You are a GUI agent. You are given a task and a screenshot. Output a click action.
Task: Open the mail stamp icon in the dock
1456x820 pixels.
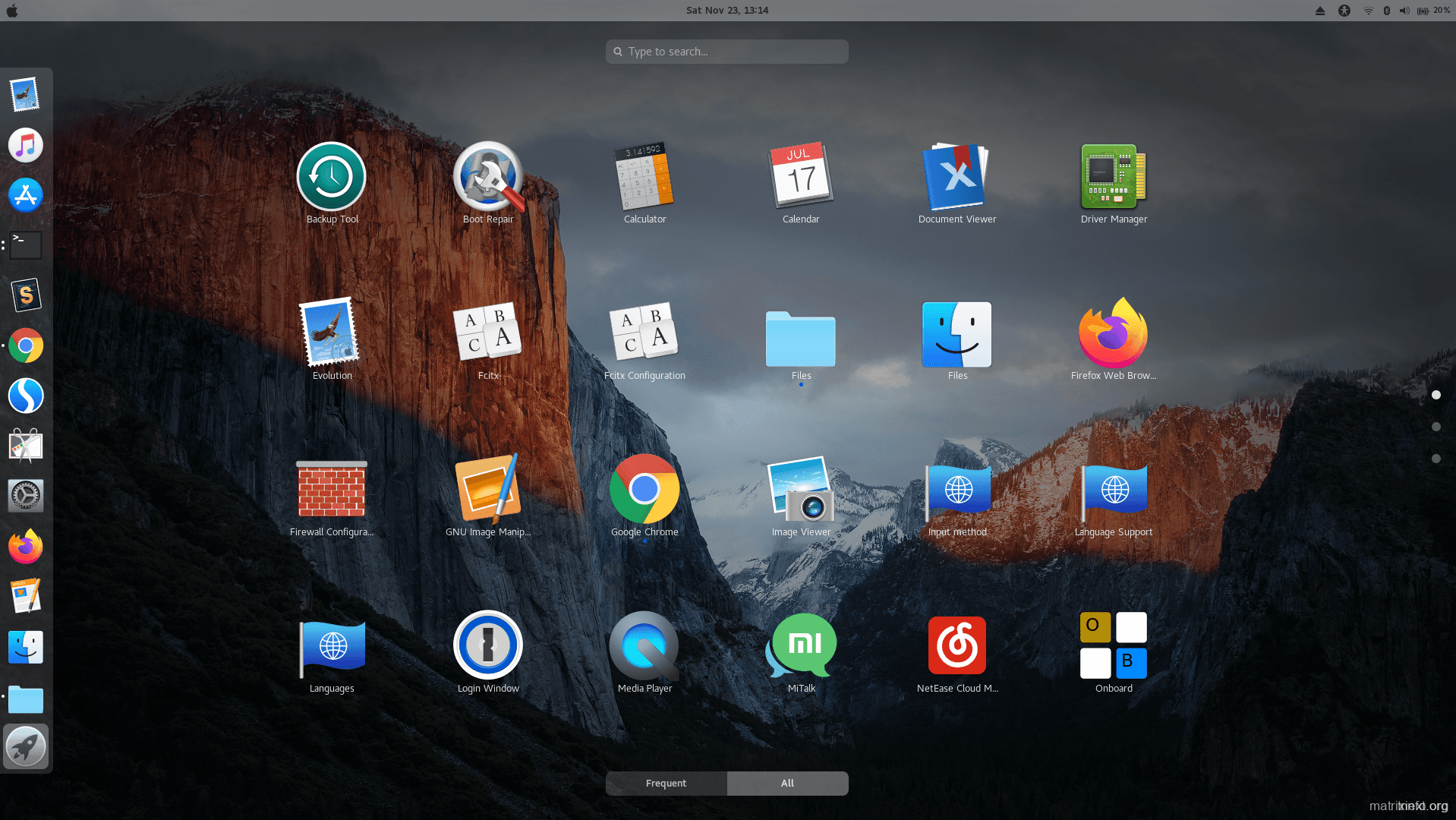[25, 95]
